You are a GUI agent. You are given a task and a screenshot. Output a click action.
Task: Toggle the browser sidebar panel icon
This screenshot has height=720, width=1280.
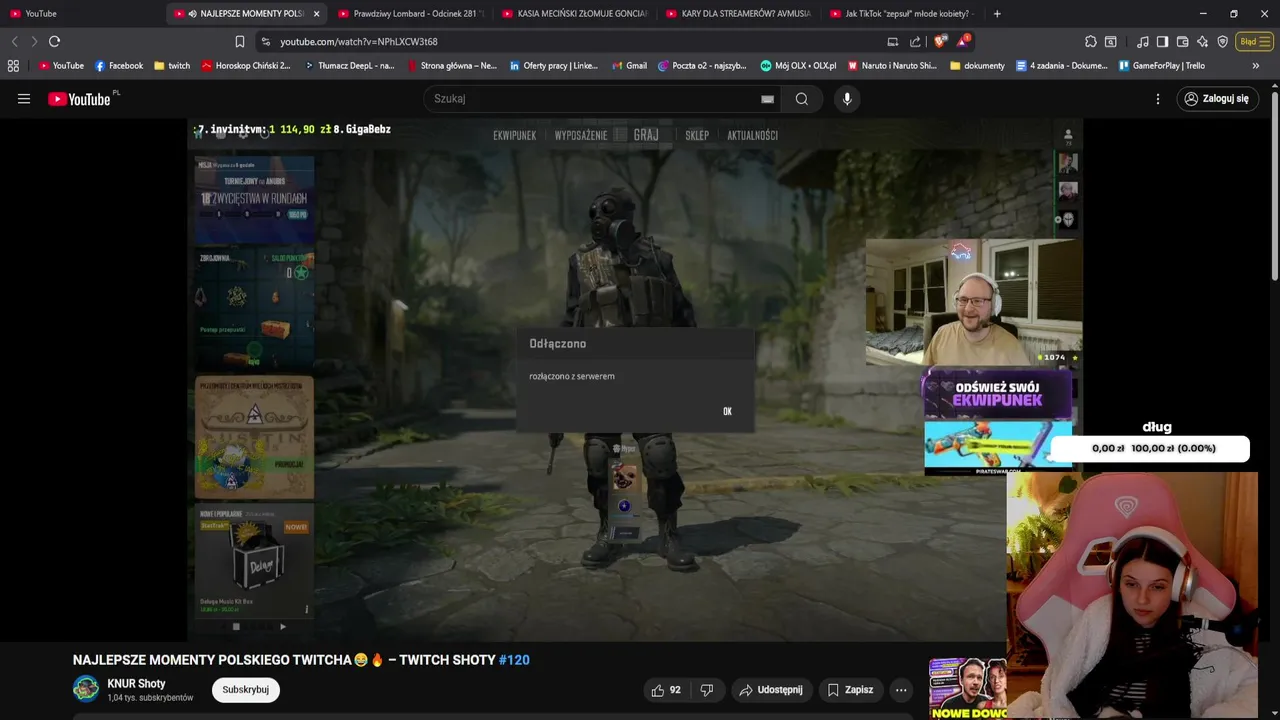1162,41
